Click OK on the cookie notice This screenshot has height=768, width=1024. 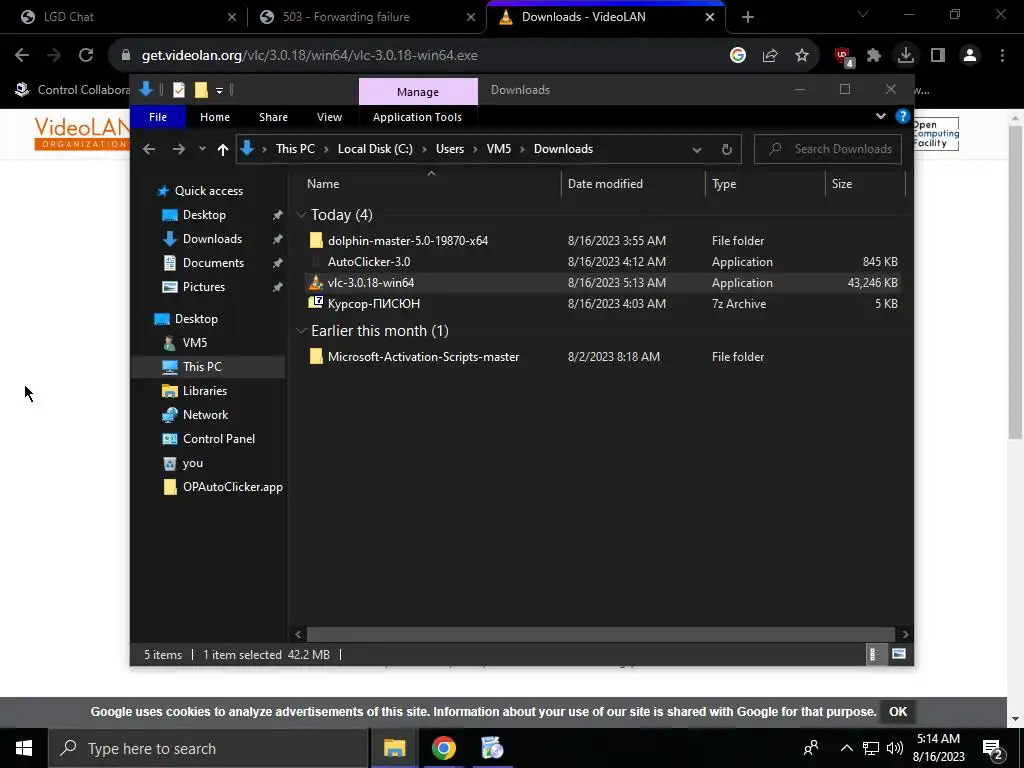tap(898, 712)
